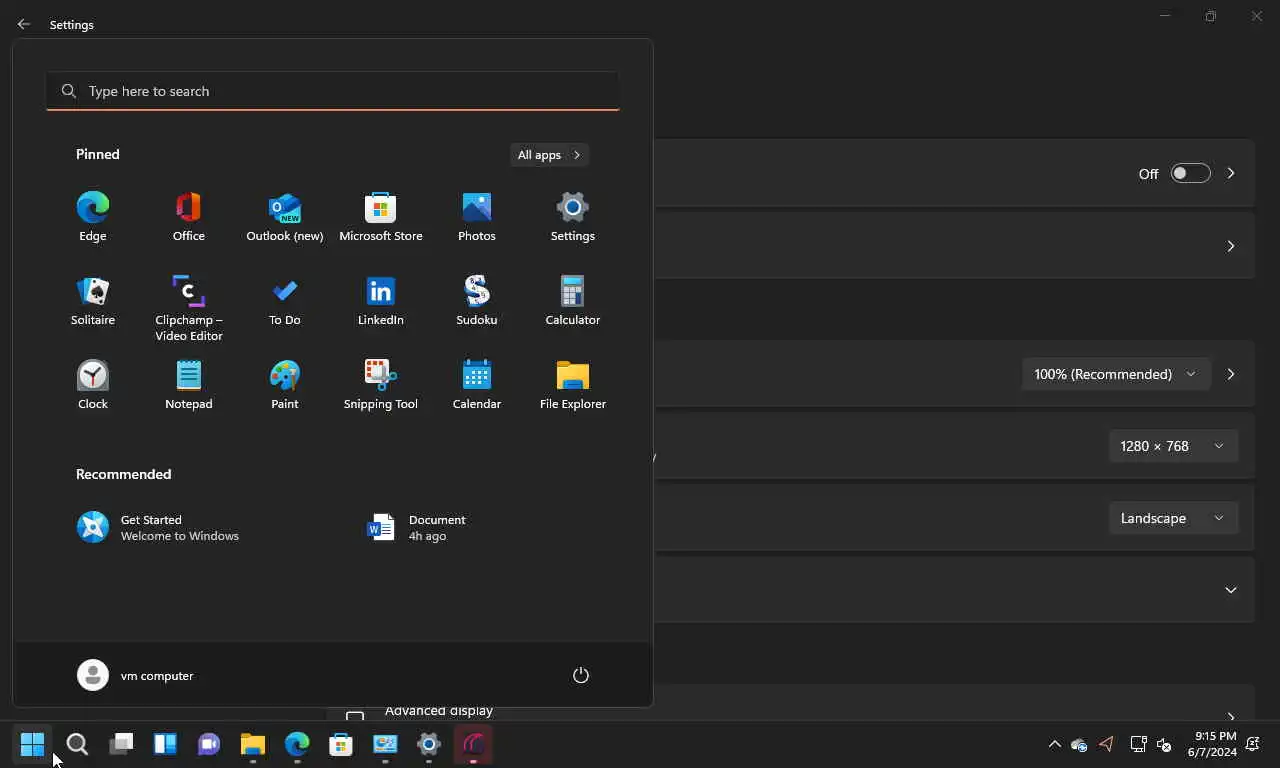Switch to Settings gear on the taskbar
Viewport: 1280px width, 768px height.
(x=429, y=744)
